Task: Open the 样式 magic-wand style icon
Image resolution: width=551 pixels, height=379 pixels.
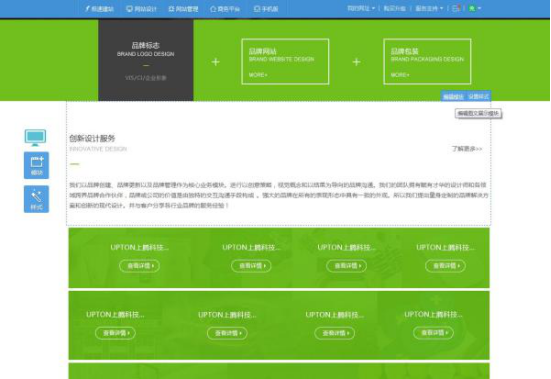Action: (37, 199)
